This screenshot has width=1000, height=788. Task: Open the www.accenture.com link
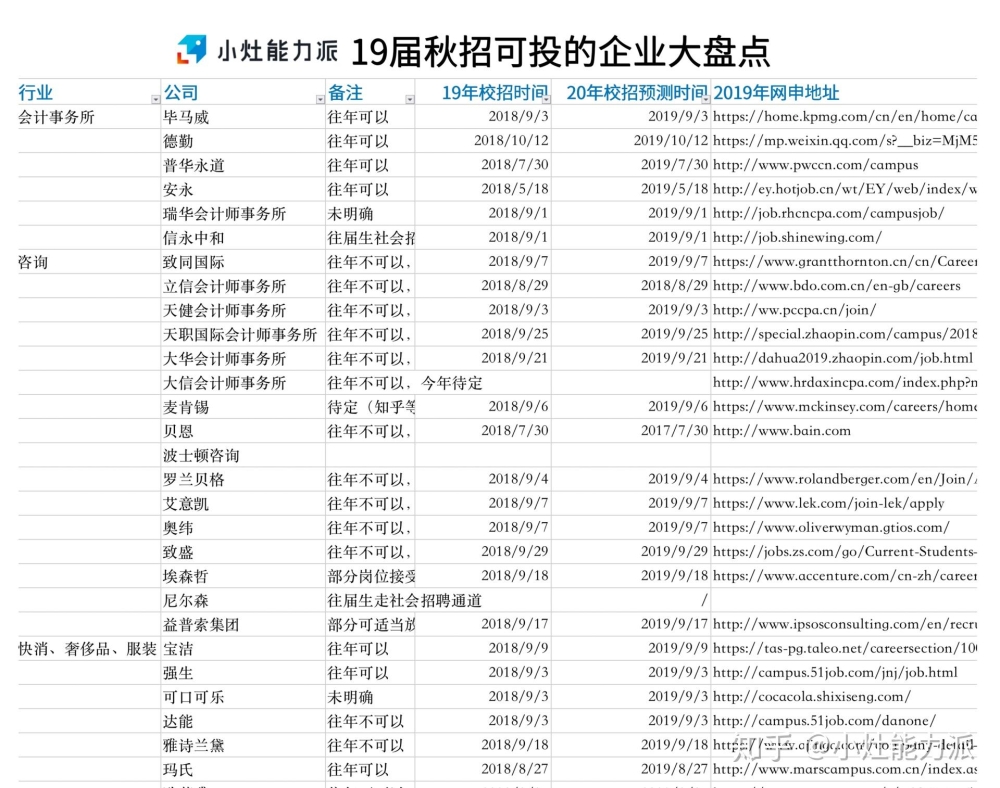844,577
